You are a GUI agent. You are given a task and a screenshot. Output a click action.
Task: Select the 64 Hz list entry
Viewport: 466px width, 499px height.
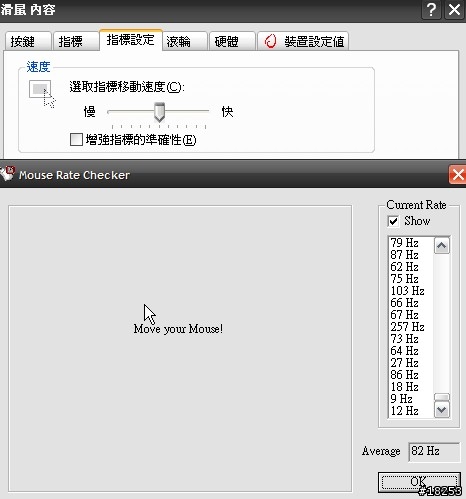pos(411,351)
